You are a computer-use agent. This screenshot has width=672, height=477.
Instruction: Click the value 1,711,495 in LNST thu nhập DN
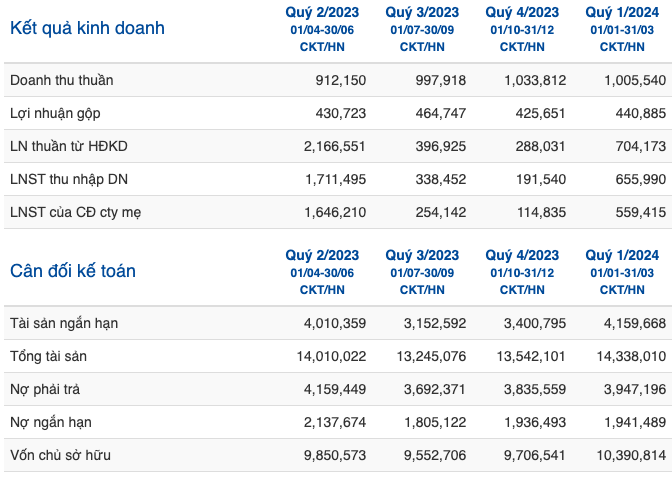(x=336, y=179)
